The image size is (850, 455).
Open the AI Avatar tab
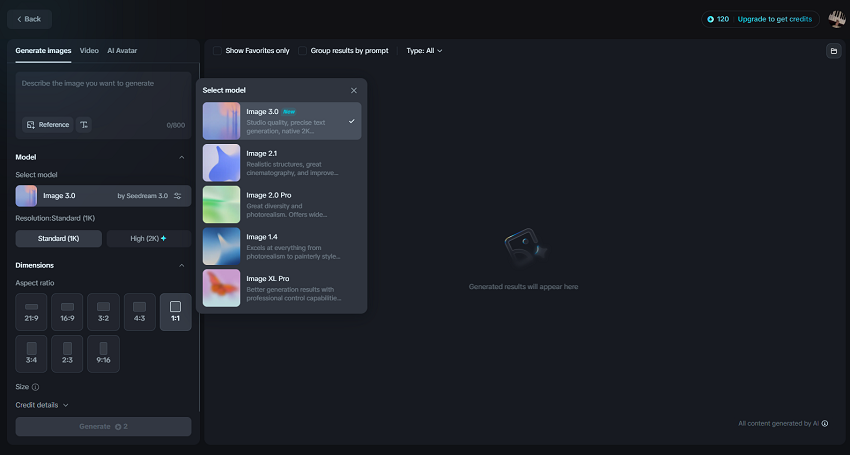(122, 50)
